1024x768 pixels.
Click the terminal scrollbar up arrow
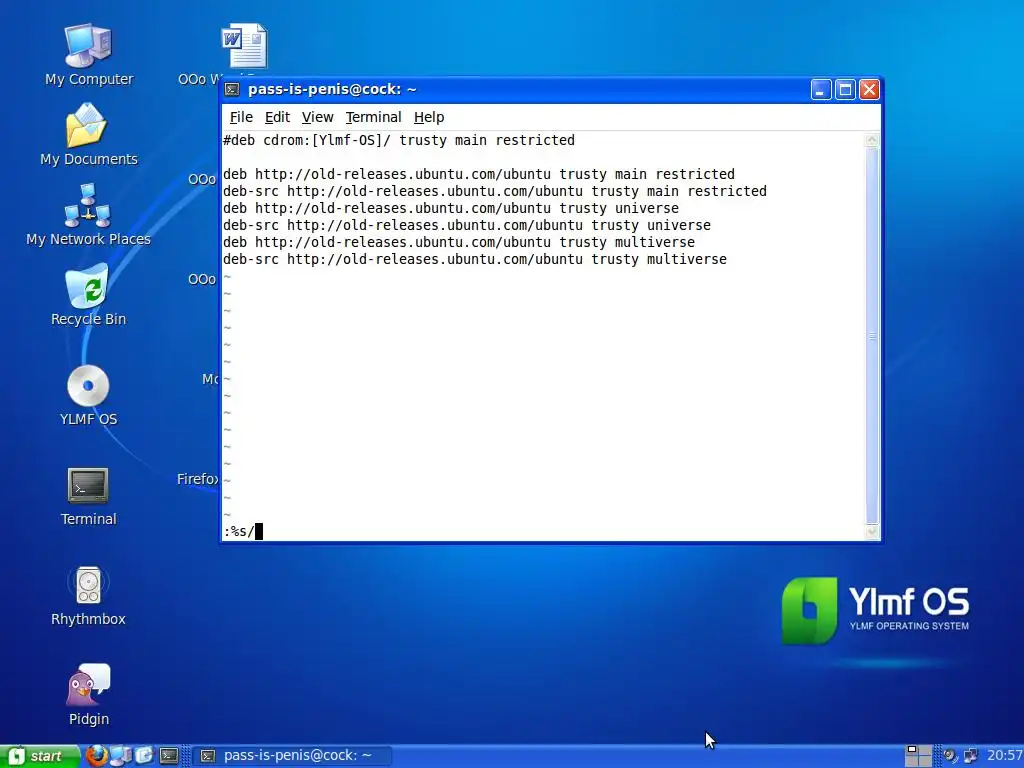pos(872,140)
